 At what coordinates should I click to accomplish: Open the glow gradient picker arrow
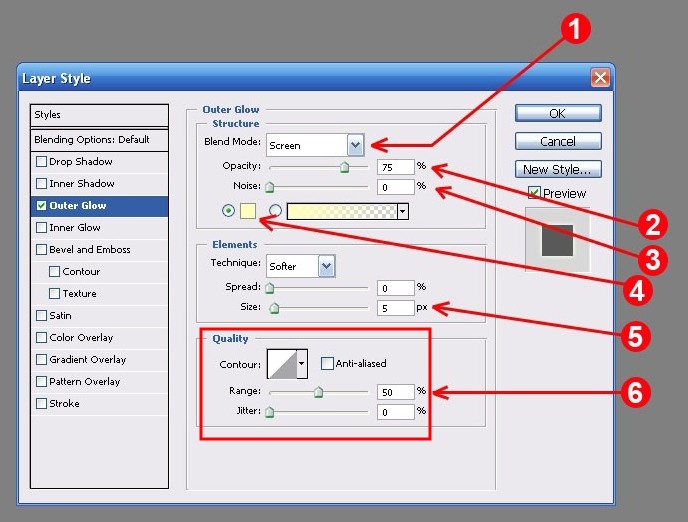point(402,211)
